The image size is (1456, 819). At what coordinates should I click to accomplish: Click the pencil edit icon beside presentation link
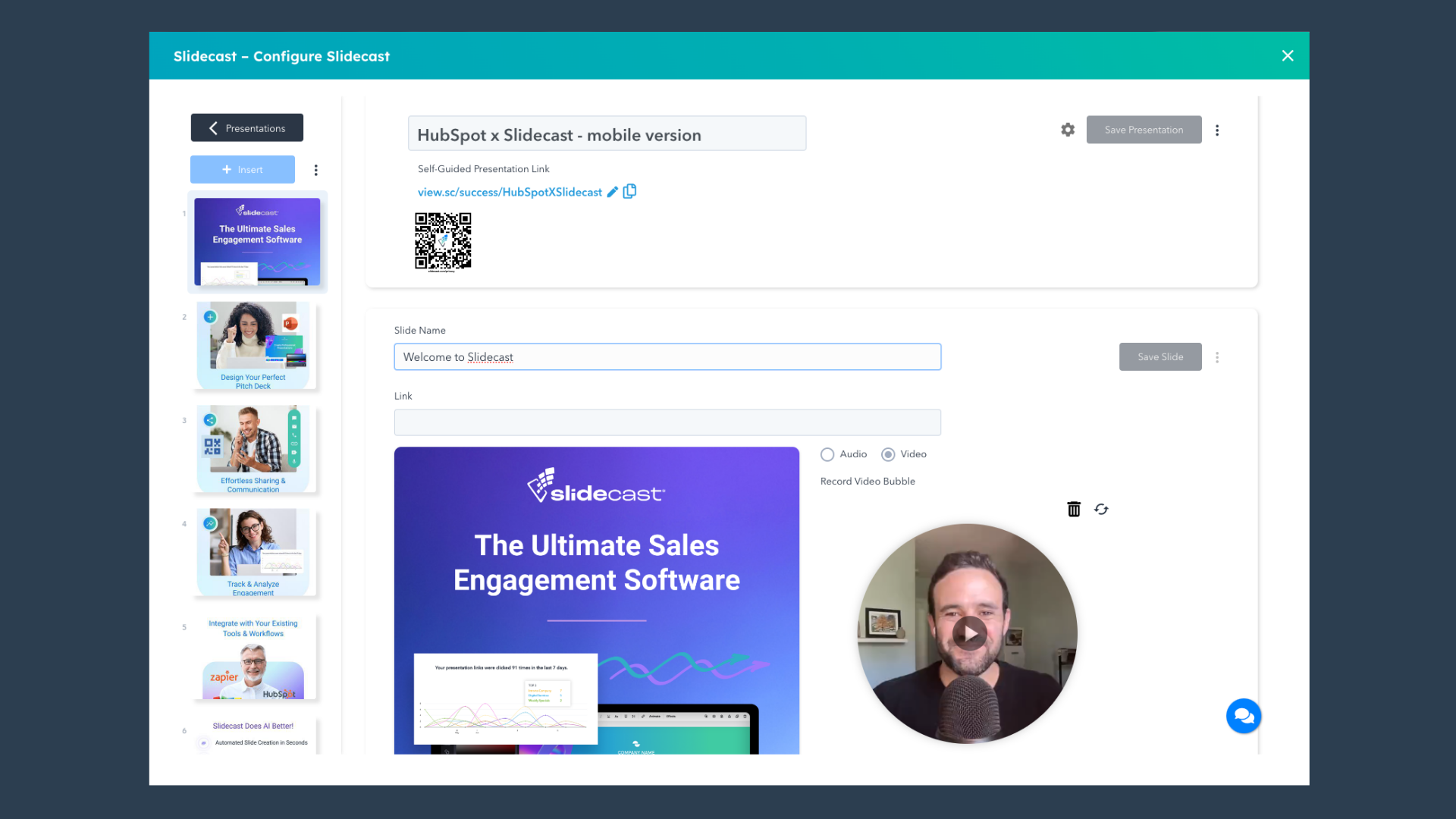pos(613,192)
